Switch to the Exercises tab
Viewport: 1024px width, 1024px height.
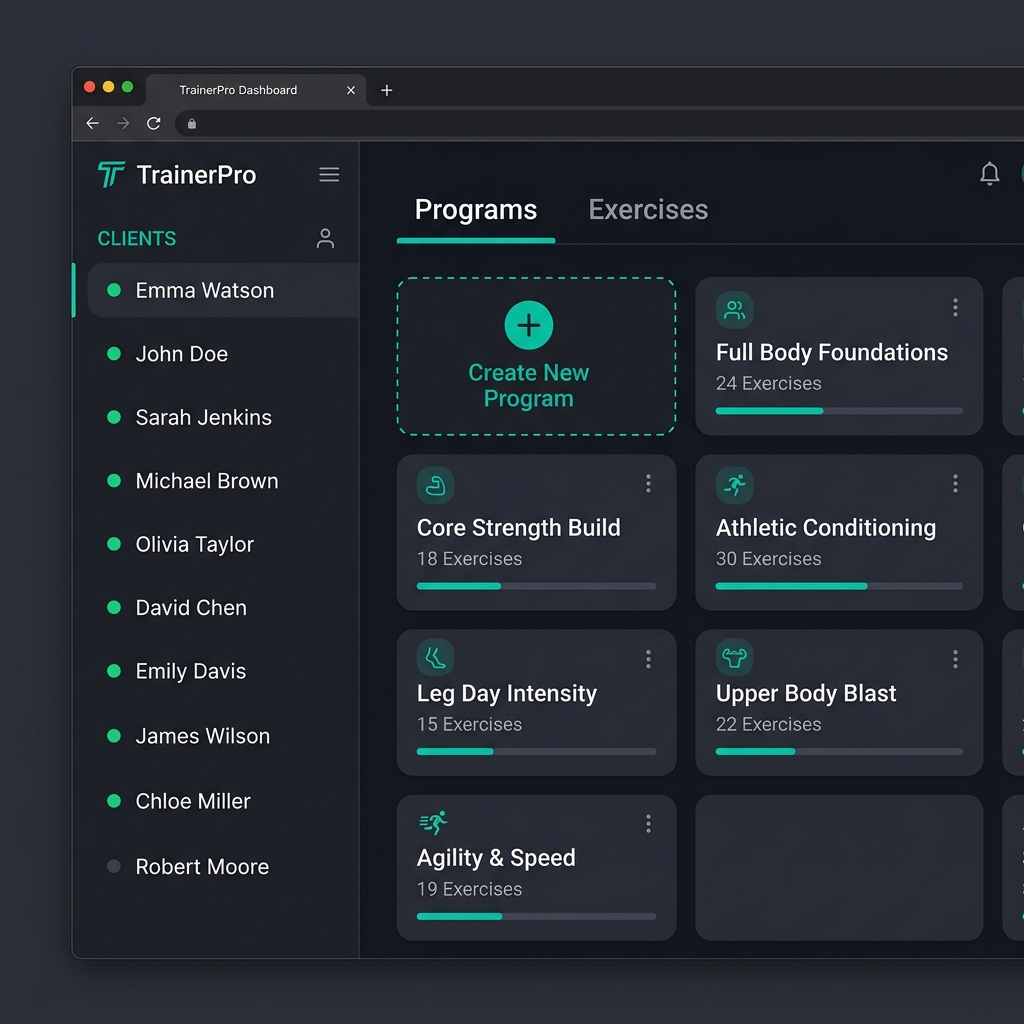tap(648, 210)
